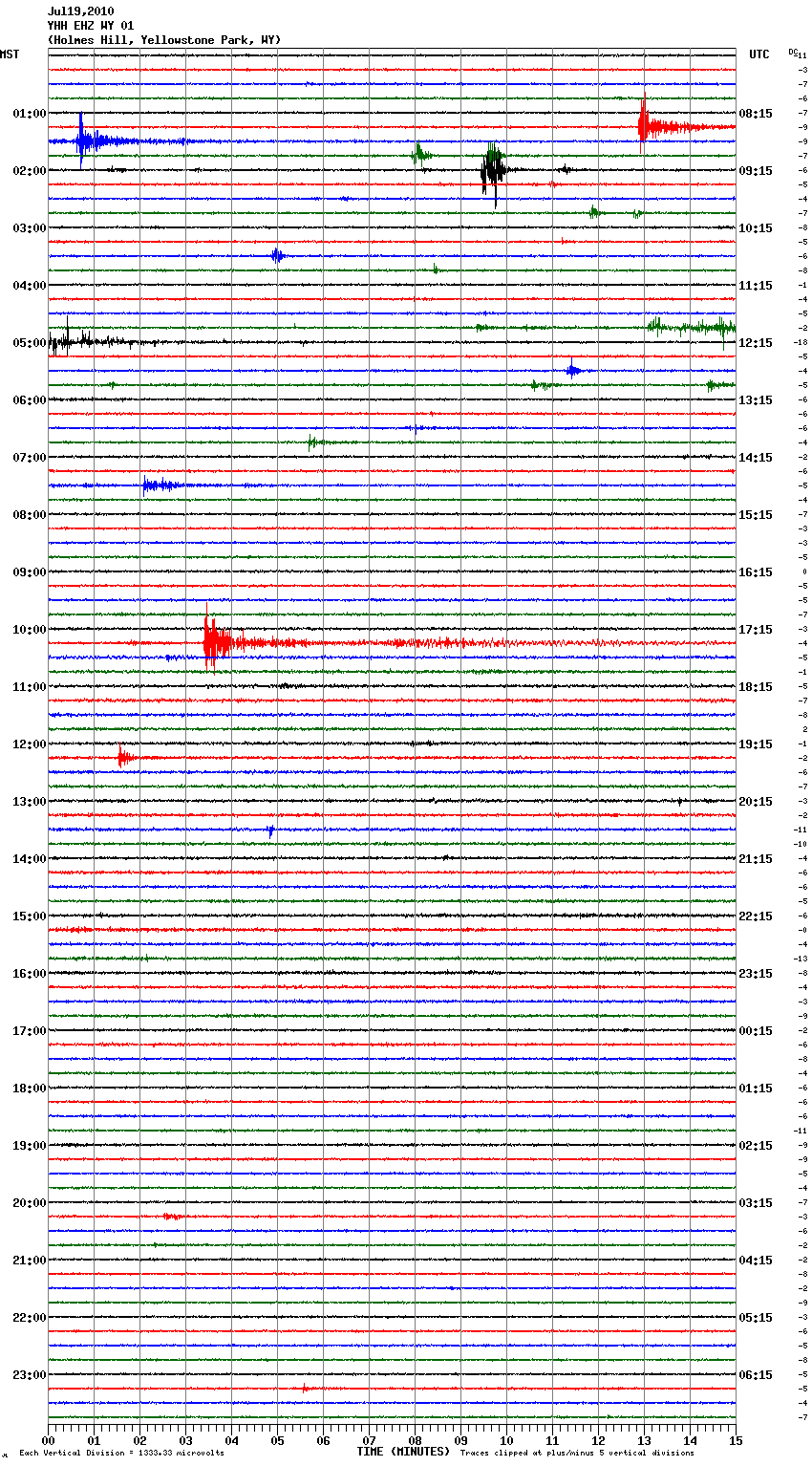Click the '19:00' MST time label

[30, 1146]
